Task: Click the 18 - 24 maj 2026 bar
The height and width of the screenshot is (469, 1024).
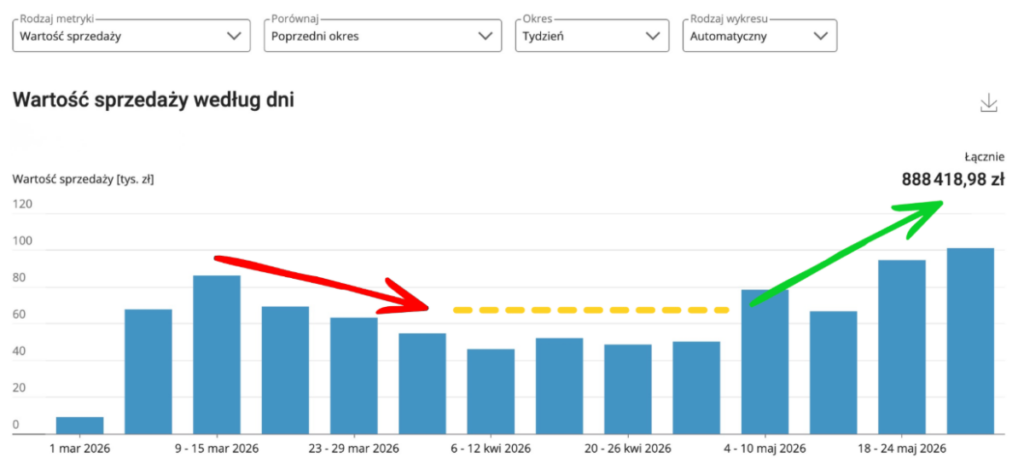Action: [x=902, y=347]
